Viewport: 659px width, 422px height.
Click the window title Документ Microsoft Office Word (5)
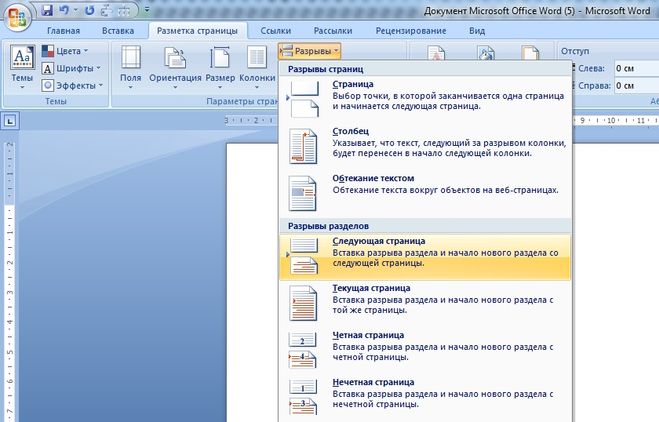(x=499, y=11)
